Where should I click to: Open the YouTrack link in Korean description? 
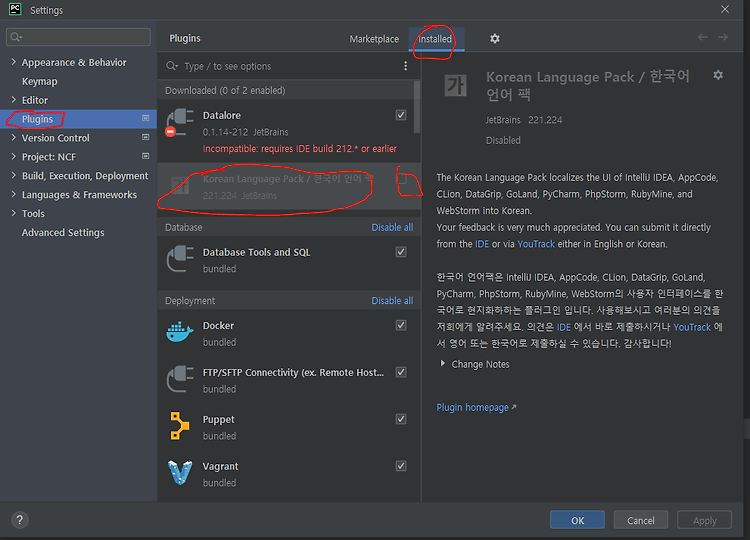692,327
